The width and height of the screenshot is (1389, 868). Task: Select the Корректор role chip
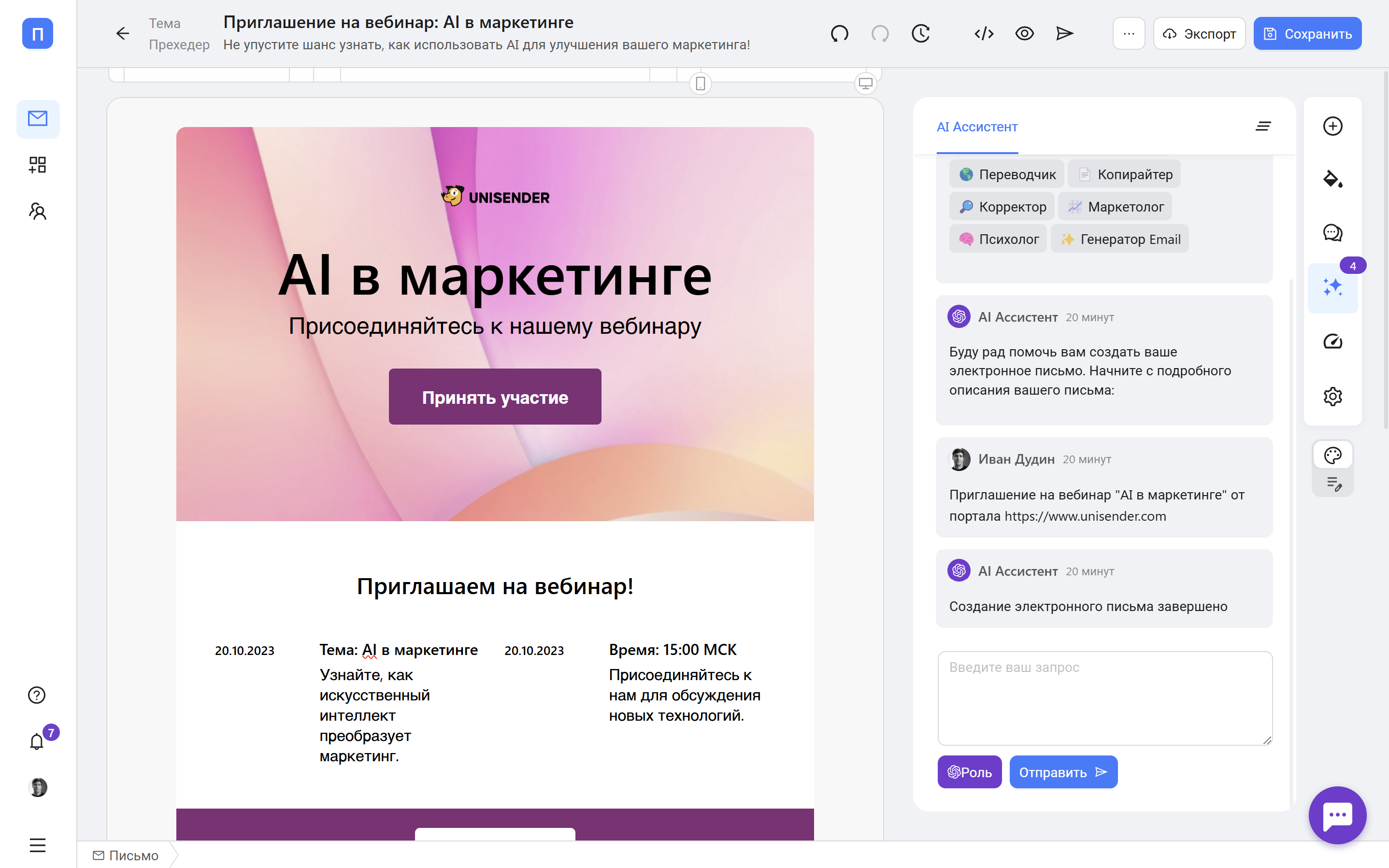pyautogui.click(x=1002, y=207)
